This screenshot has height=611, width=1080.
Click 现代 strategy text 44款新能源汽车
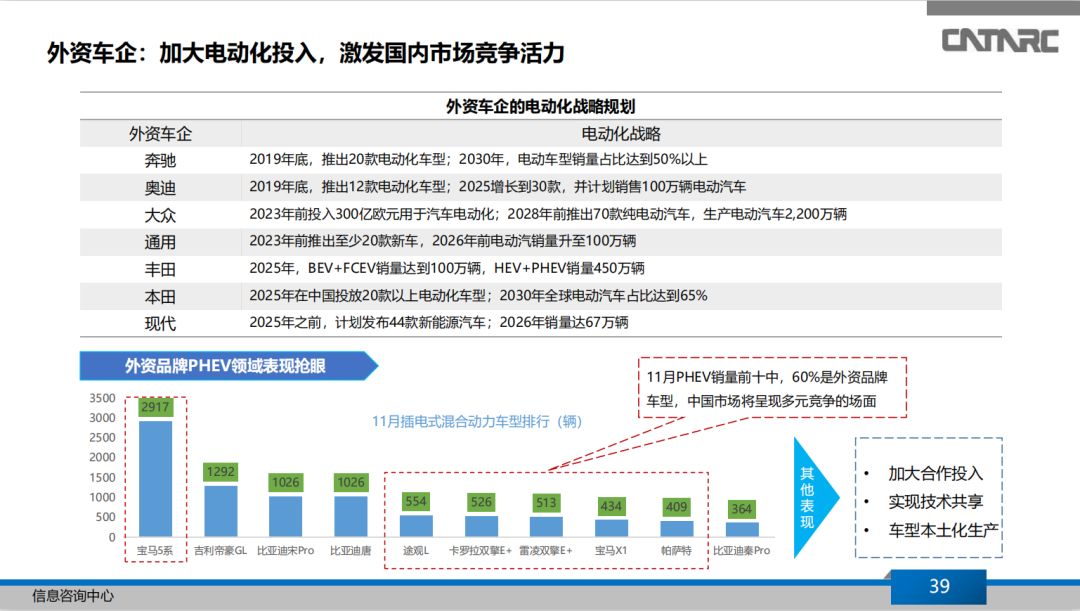438,322
